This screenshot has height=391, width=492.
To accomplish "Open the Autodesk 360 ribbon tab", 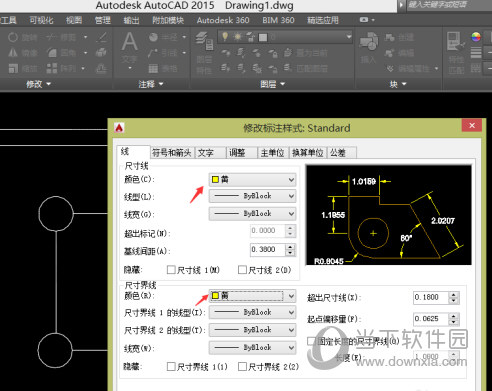I will (x=223, y=20).
